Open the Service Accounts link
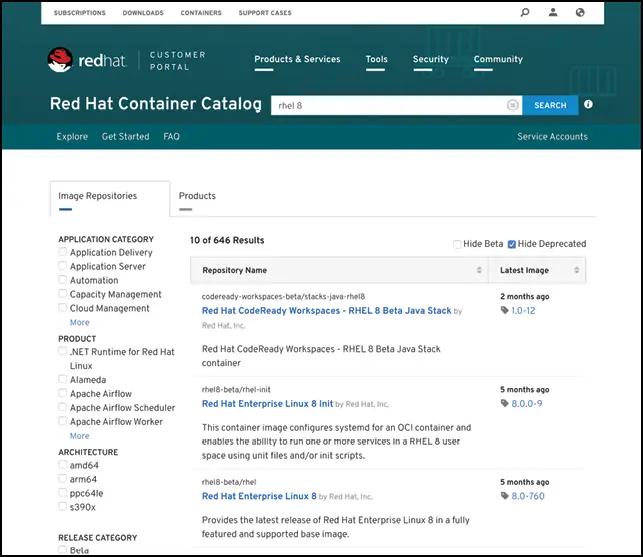The height and width of the screenshot is (557, 643). [x=552, y=137]
